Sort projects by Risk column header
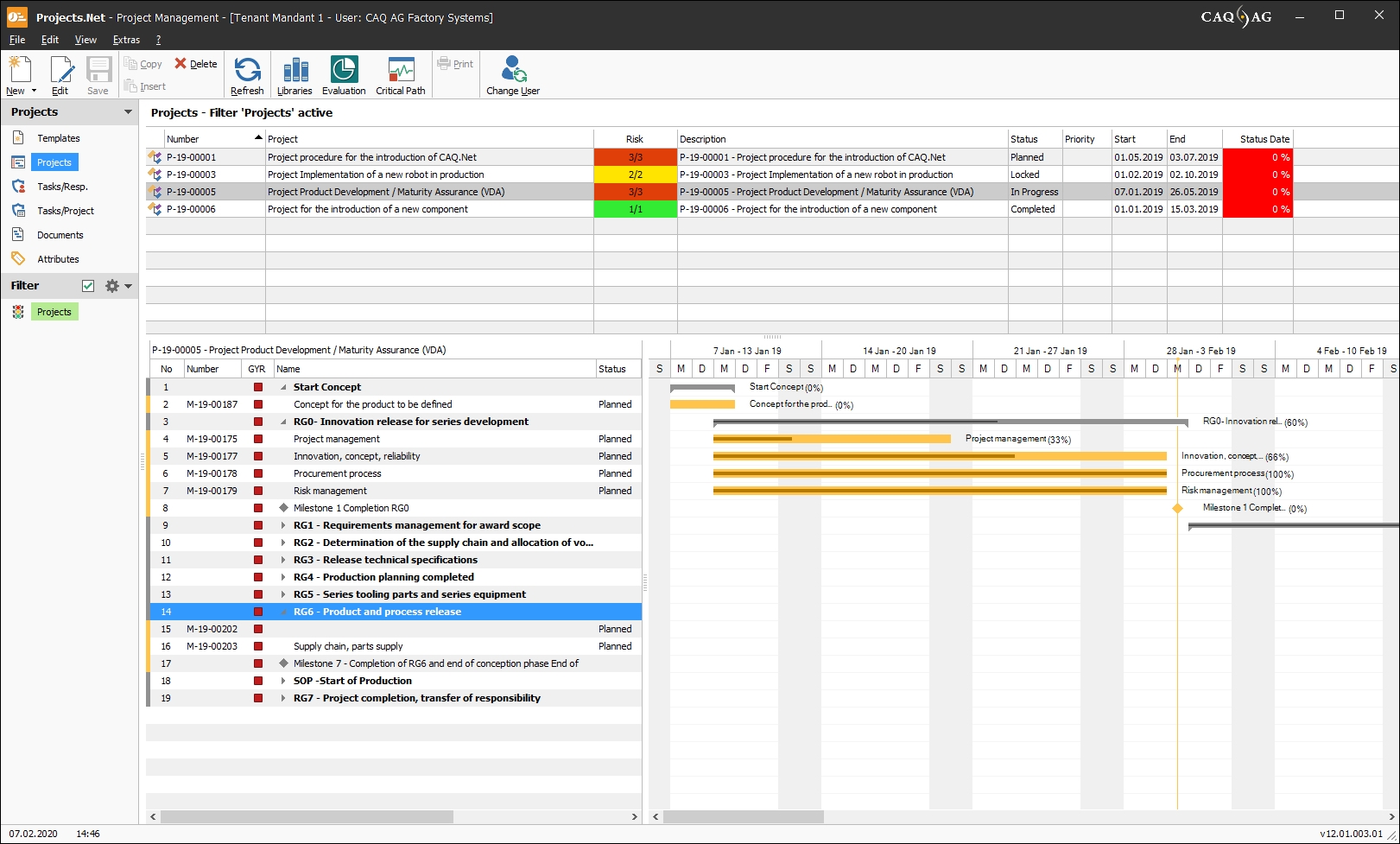 point(636,139)
